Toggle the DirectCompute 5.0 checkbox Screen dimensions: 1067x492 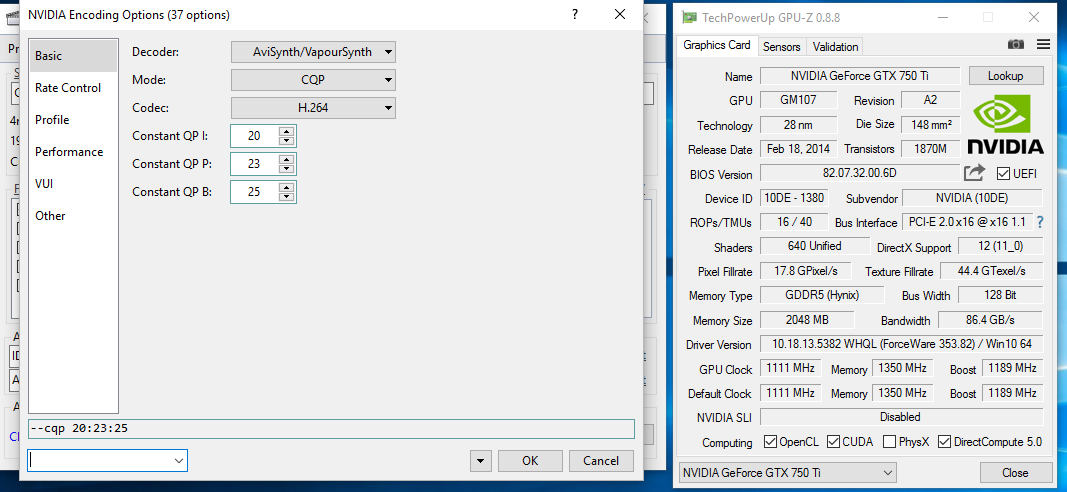point(945,442)
